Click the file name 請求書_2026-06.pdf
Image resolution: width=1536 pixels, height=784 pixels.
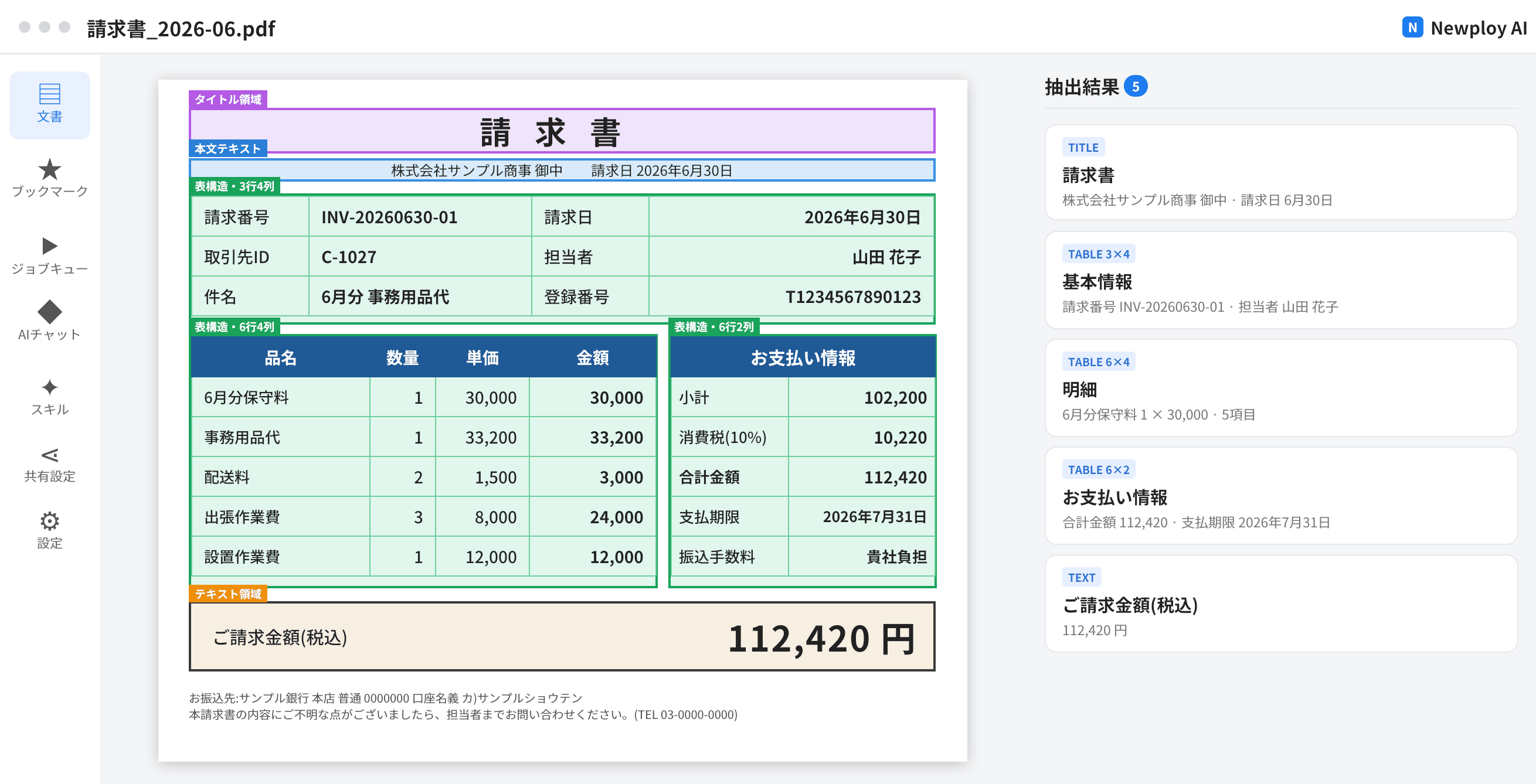(181, 28)
